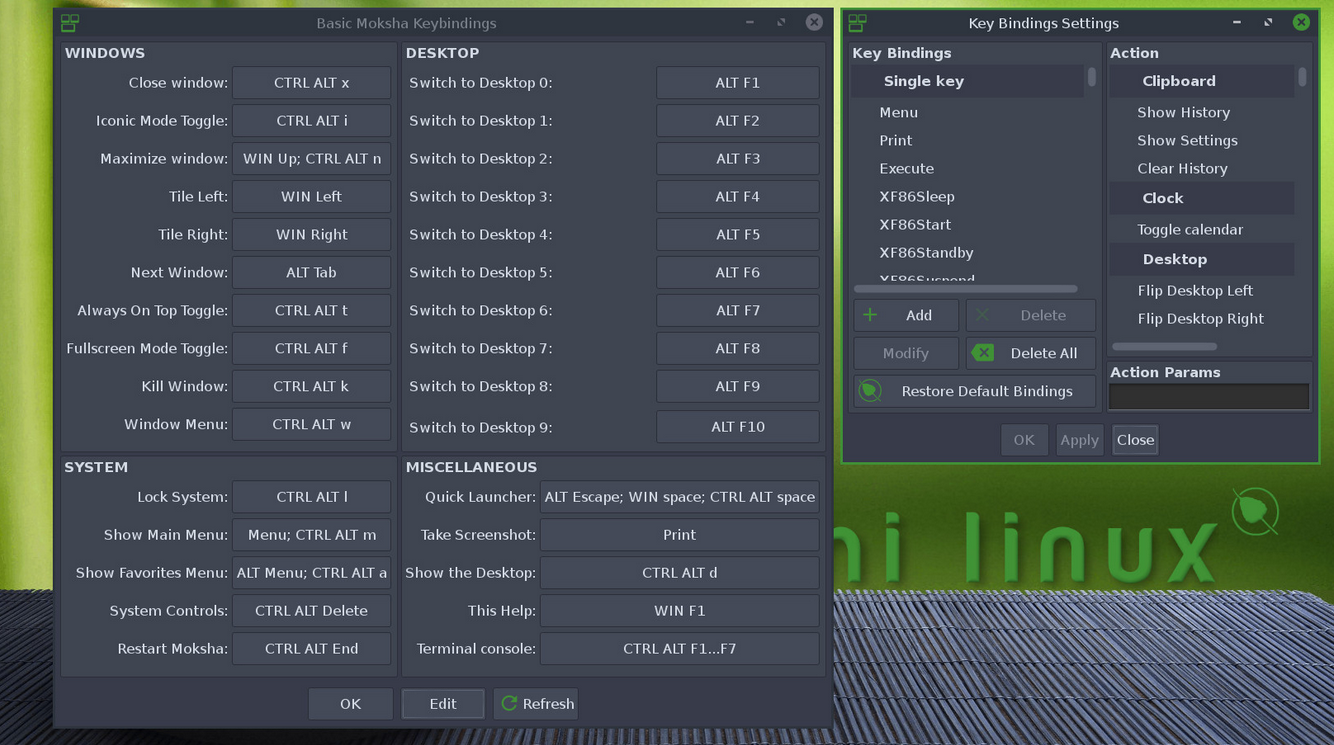Viewport: 1334px width, 745px height.
Task: Click the Clipboard group header
Action: click(1202, 82)
